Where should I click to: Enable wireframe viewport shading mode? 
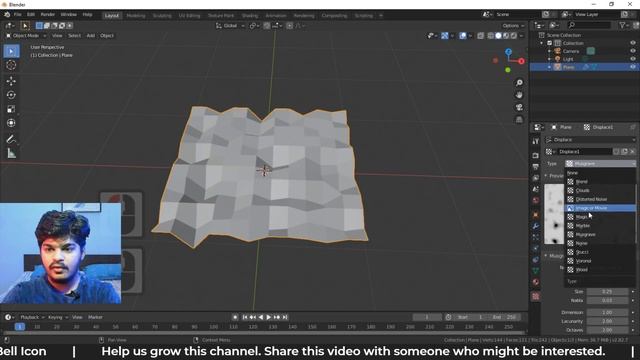pos(491,36)
